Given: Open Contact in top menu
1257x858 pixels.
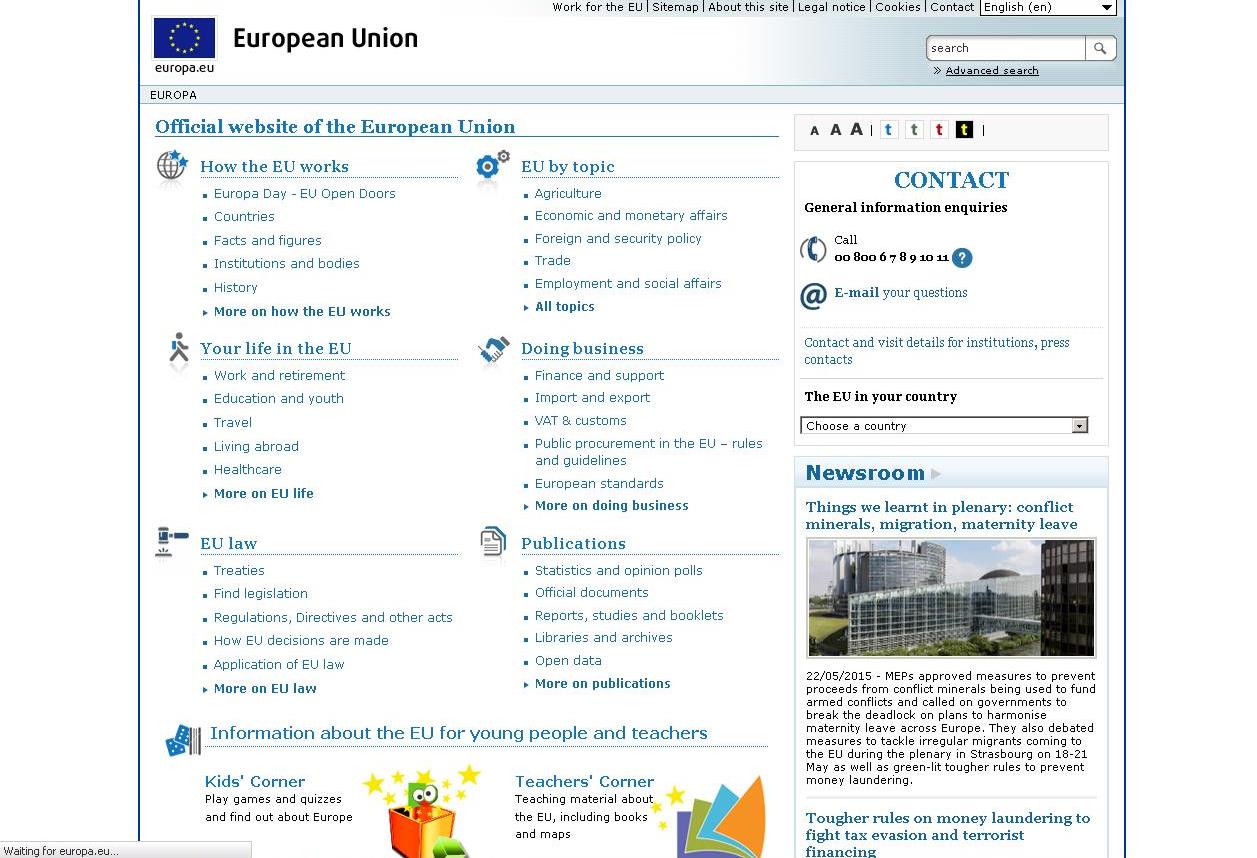Looking at the screenshot, I should (x=952, y=7).
